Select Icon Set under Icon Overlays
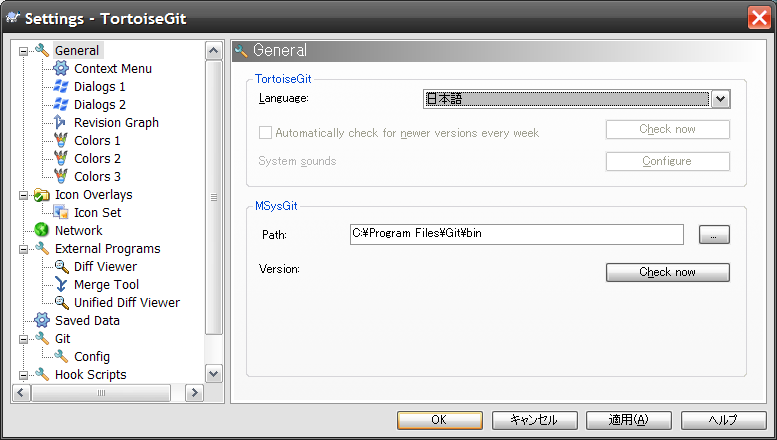The width and height of the screenshot is (777, 440). pos(98,213)
